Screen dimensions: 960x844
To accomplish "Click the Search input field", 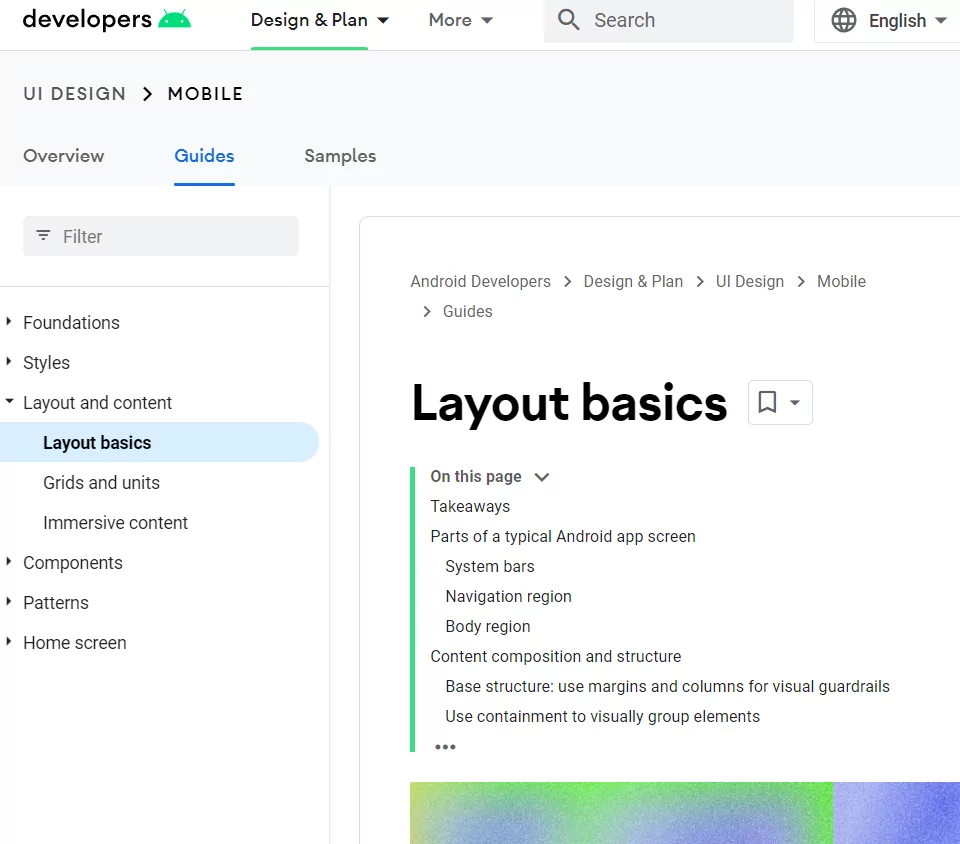I will click(669, 21).
